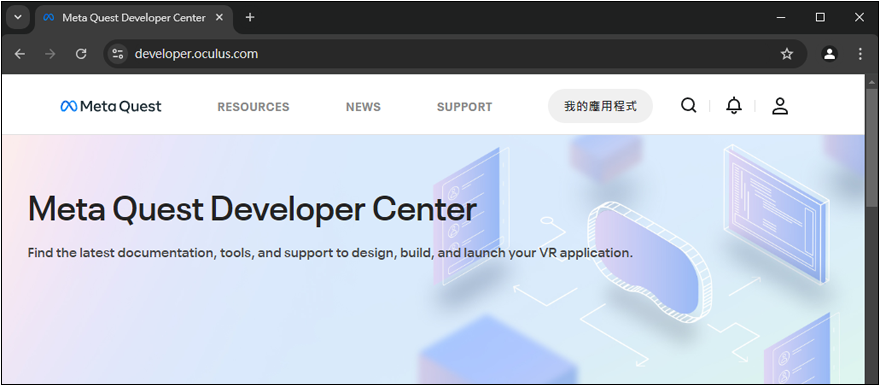
Task: Open Chrome three-dot menu
Action: 860,54
